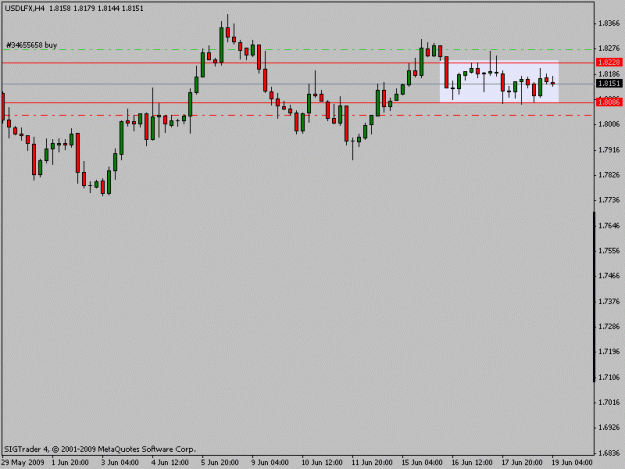
Task: Click the 1.6836 price scale label
Action: (609, 453)
